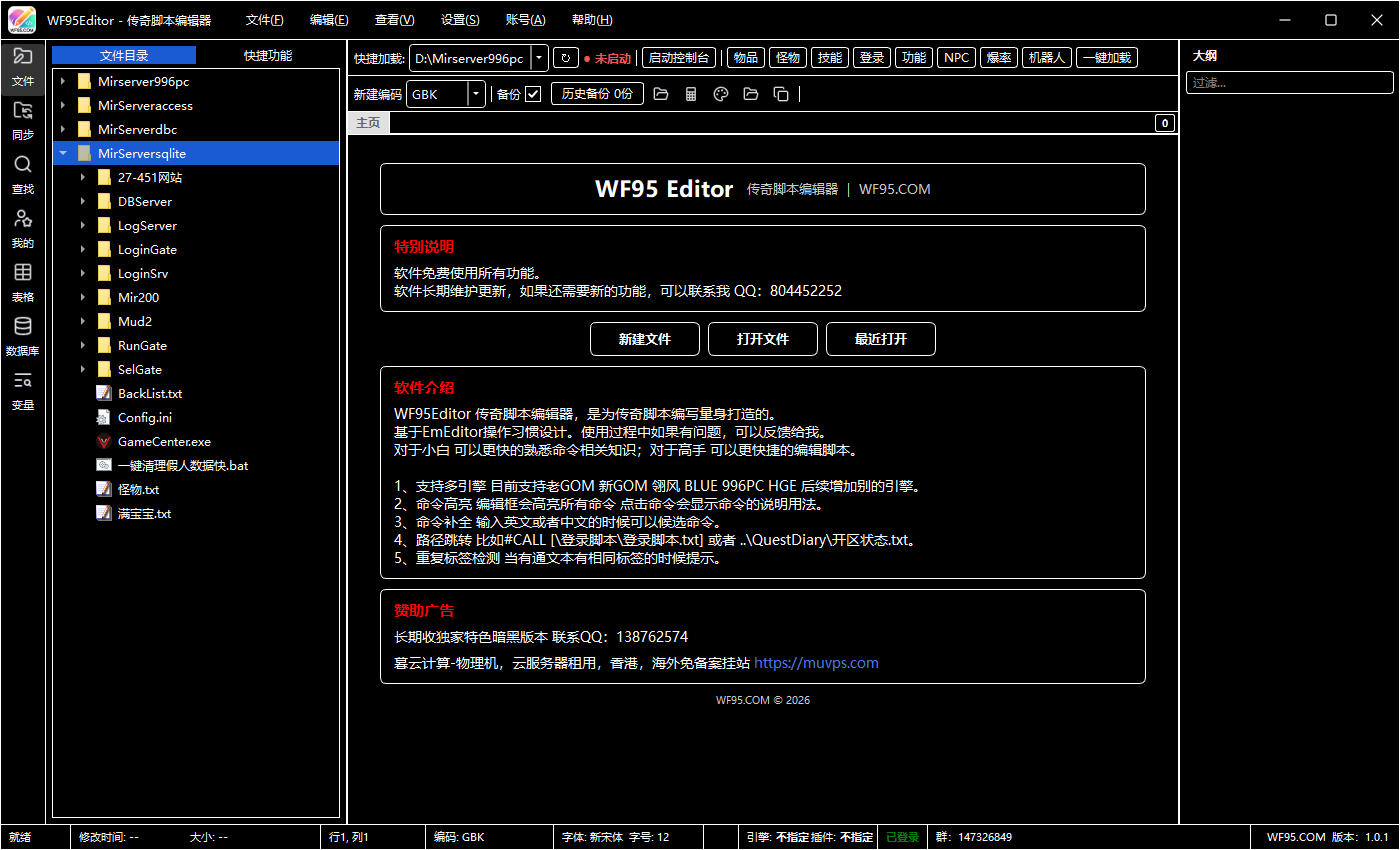1400x850 pixels.
Task: Click the 机器人 quick-load button
Action: (x=1047, y=58)
